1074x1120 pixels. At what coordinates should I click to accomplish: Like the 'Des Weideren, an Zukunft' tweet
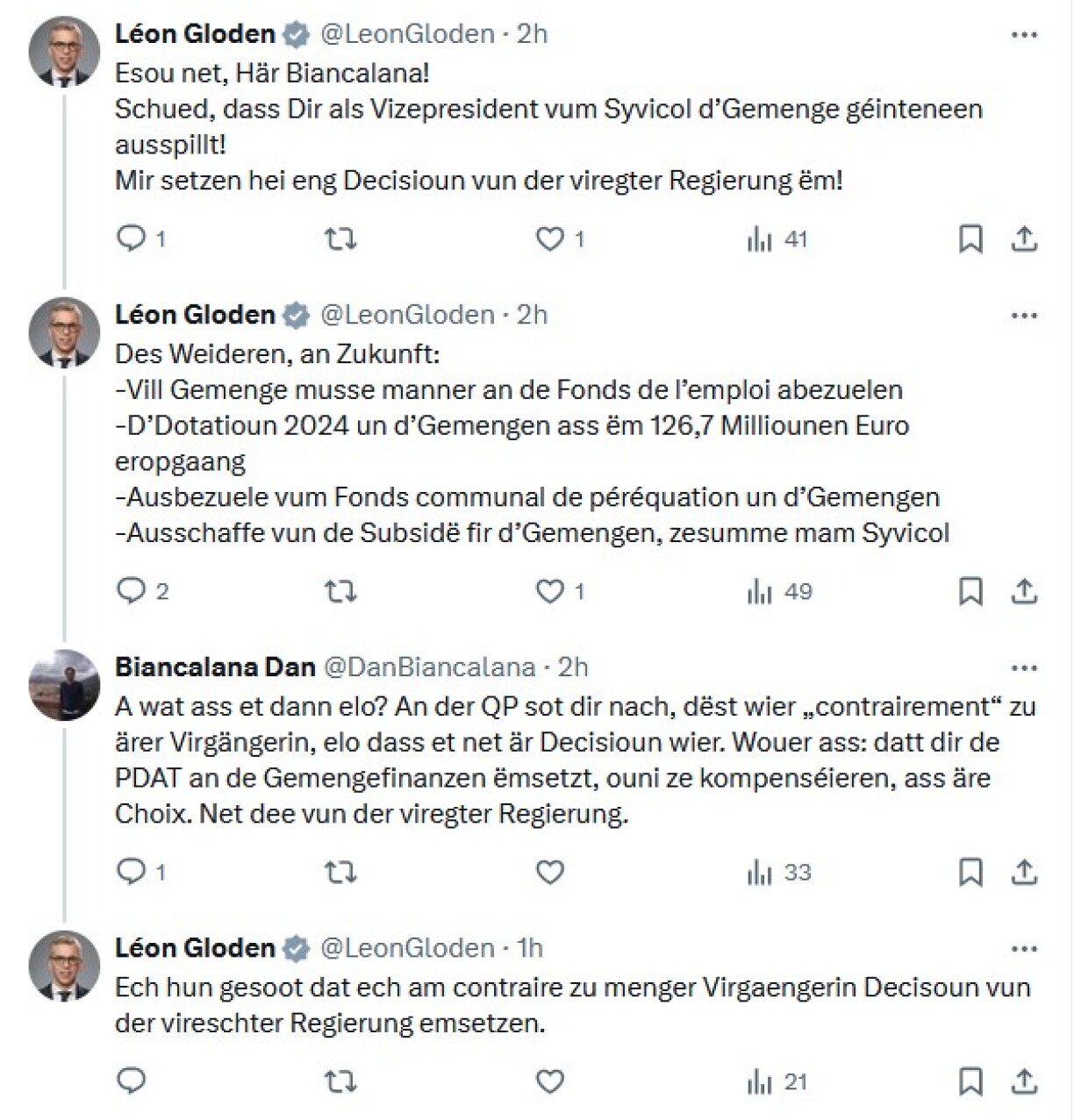[549, 592]
